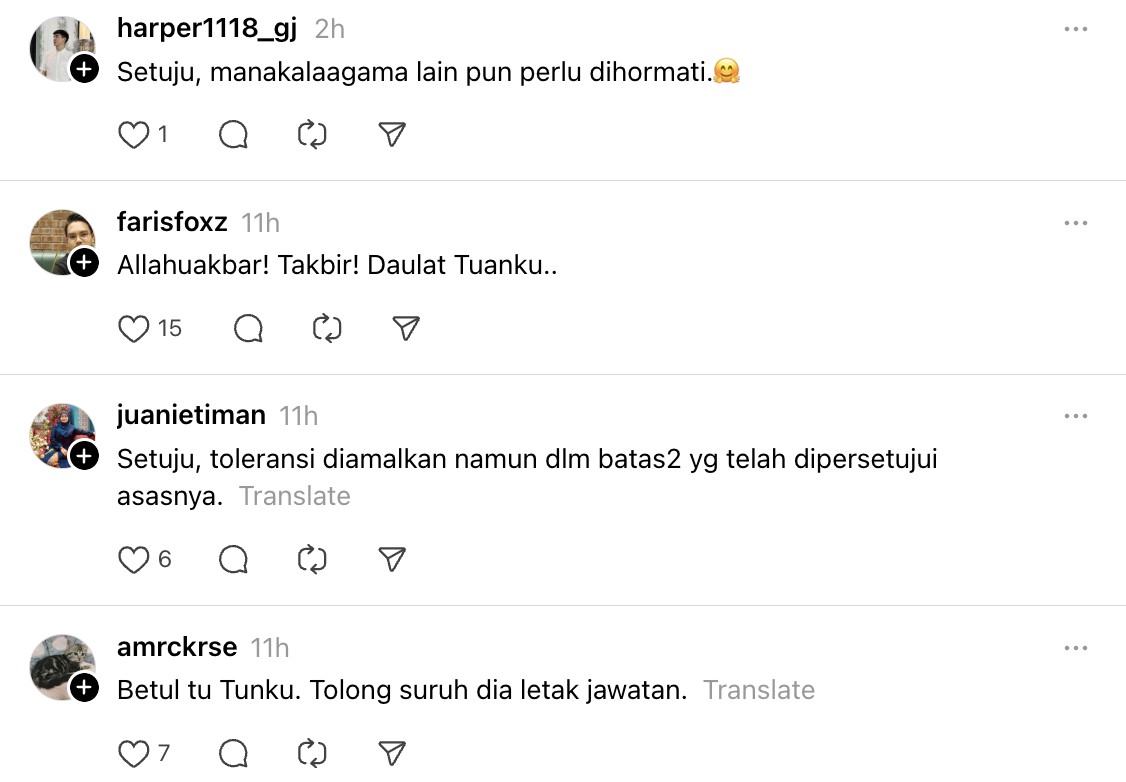Like the faristfoxz comment with 15 likes
The width and height of the screenshot is (1126, 782).
[x=134, y=328]
